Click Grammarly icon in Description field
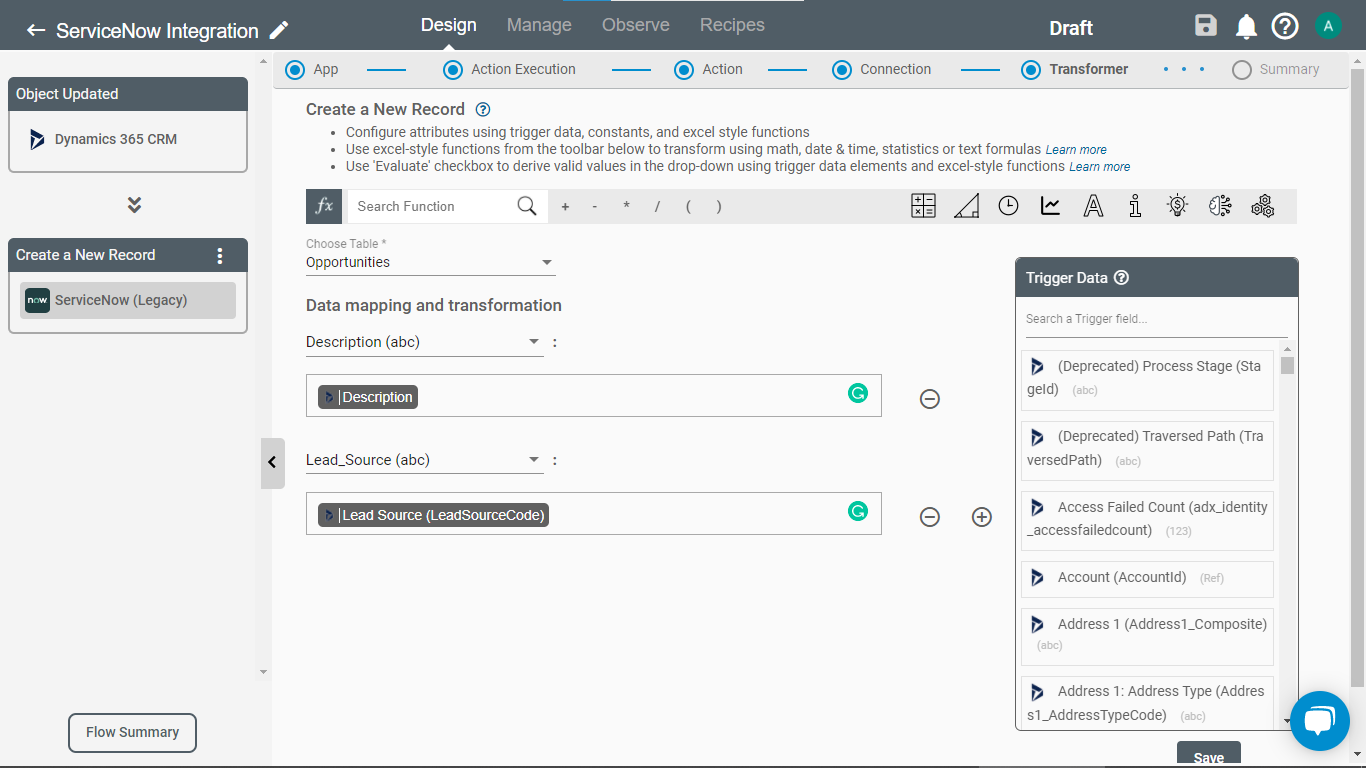 [x=858, y=393]
